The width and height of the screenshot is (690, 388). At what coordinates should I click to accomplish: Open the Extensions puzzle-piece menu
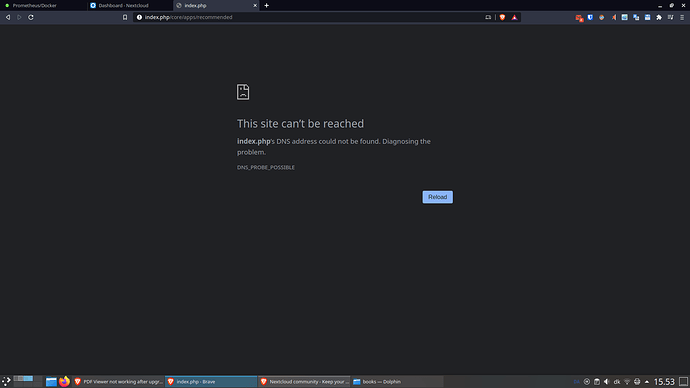coord(659,17)
